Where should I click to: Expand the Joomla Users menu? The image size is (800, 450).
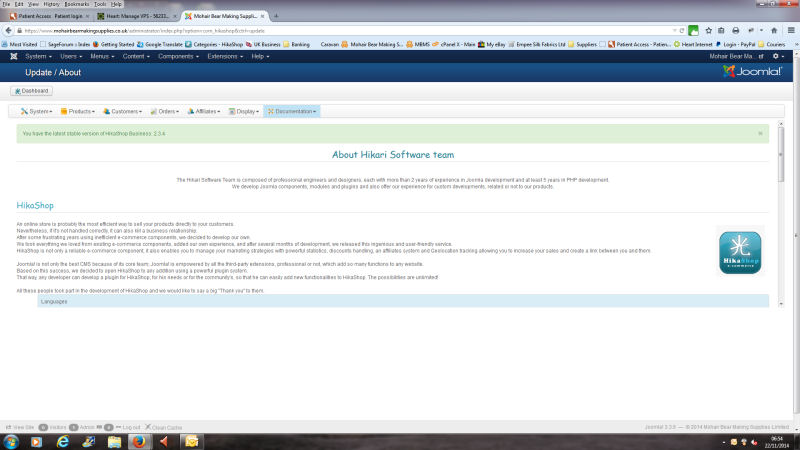(71, 56)
